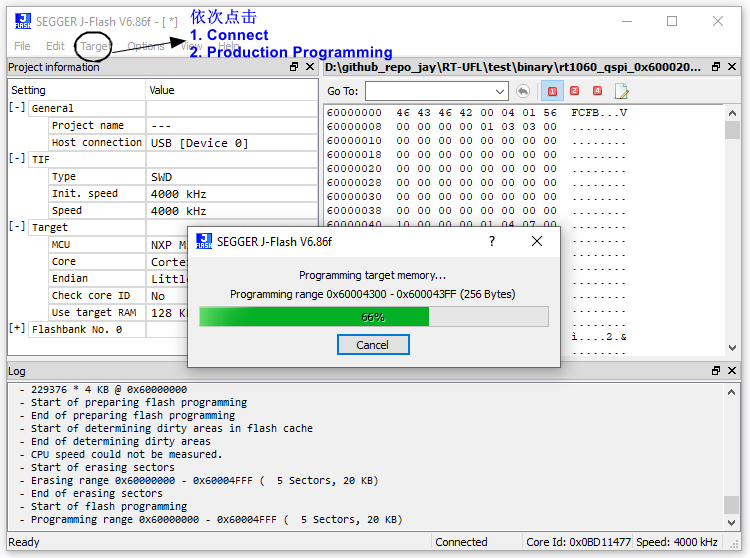The image size is (750, 558).
Task: Float the Project information panel
Action: (x=294, y=67)
